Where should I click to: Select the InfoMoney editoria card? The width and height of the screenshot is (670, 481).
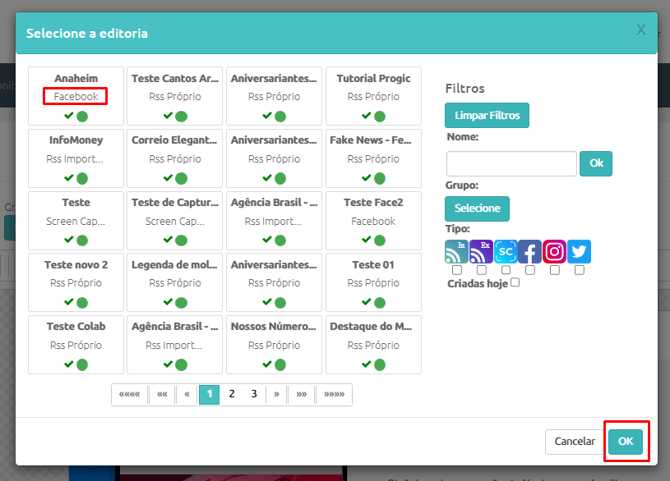[x=76, y=158]
